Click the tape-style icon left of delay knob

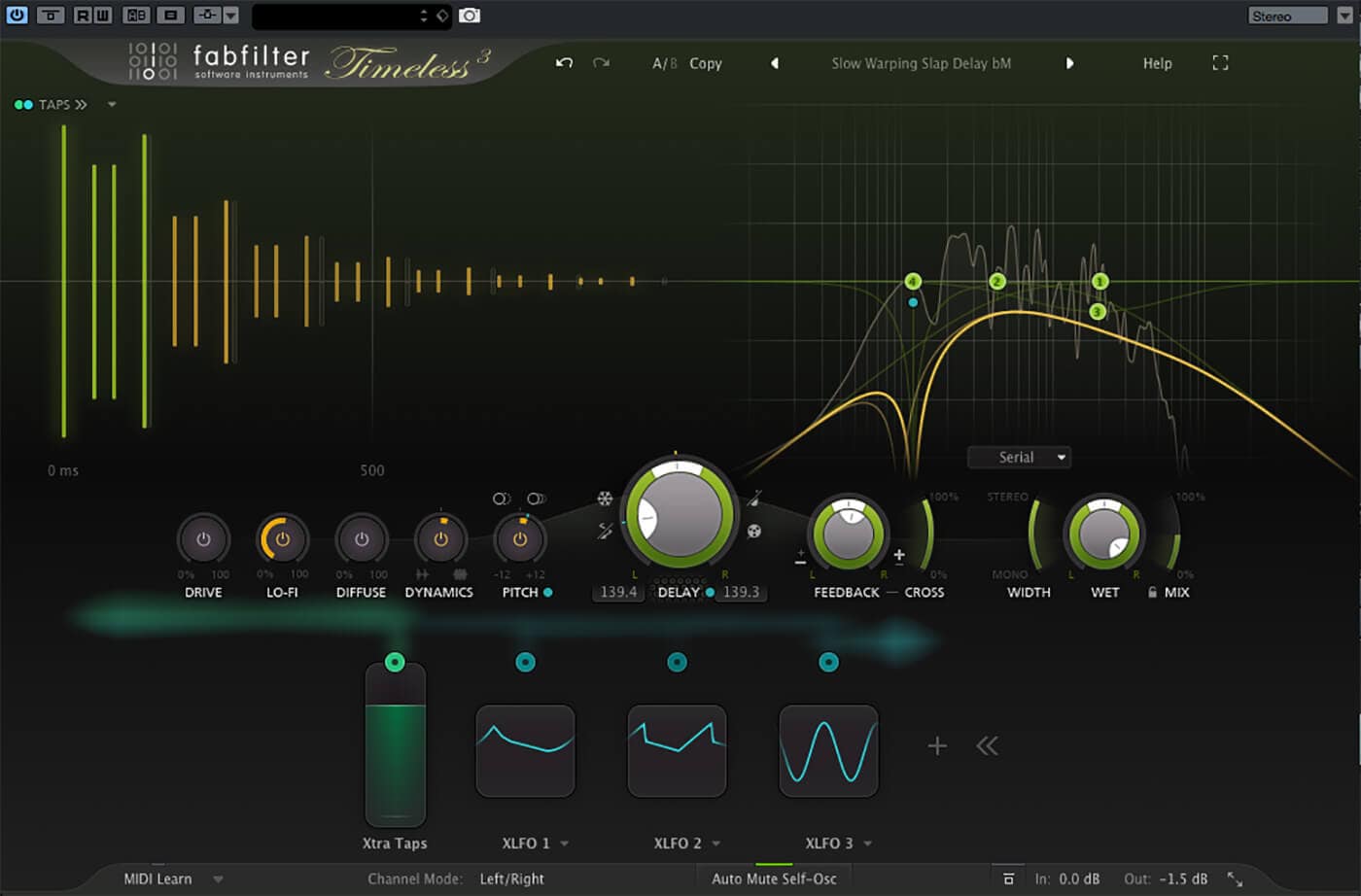[x=605, y=531]
